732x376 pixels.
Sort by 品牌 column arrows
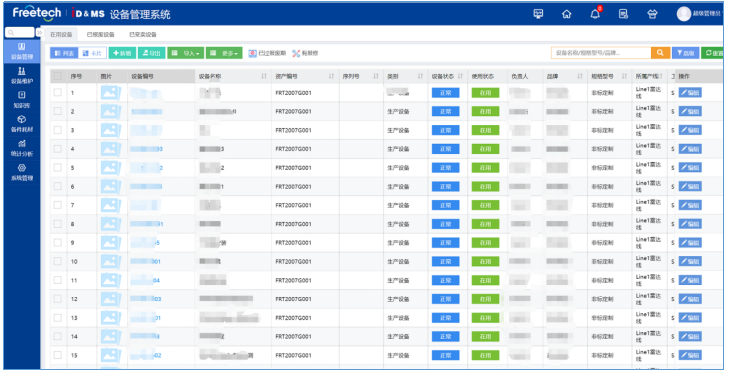[579, 76]
